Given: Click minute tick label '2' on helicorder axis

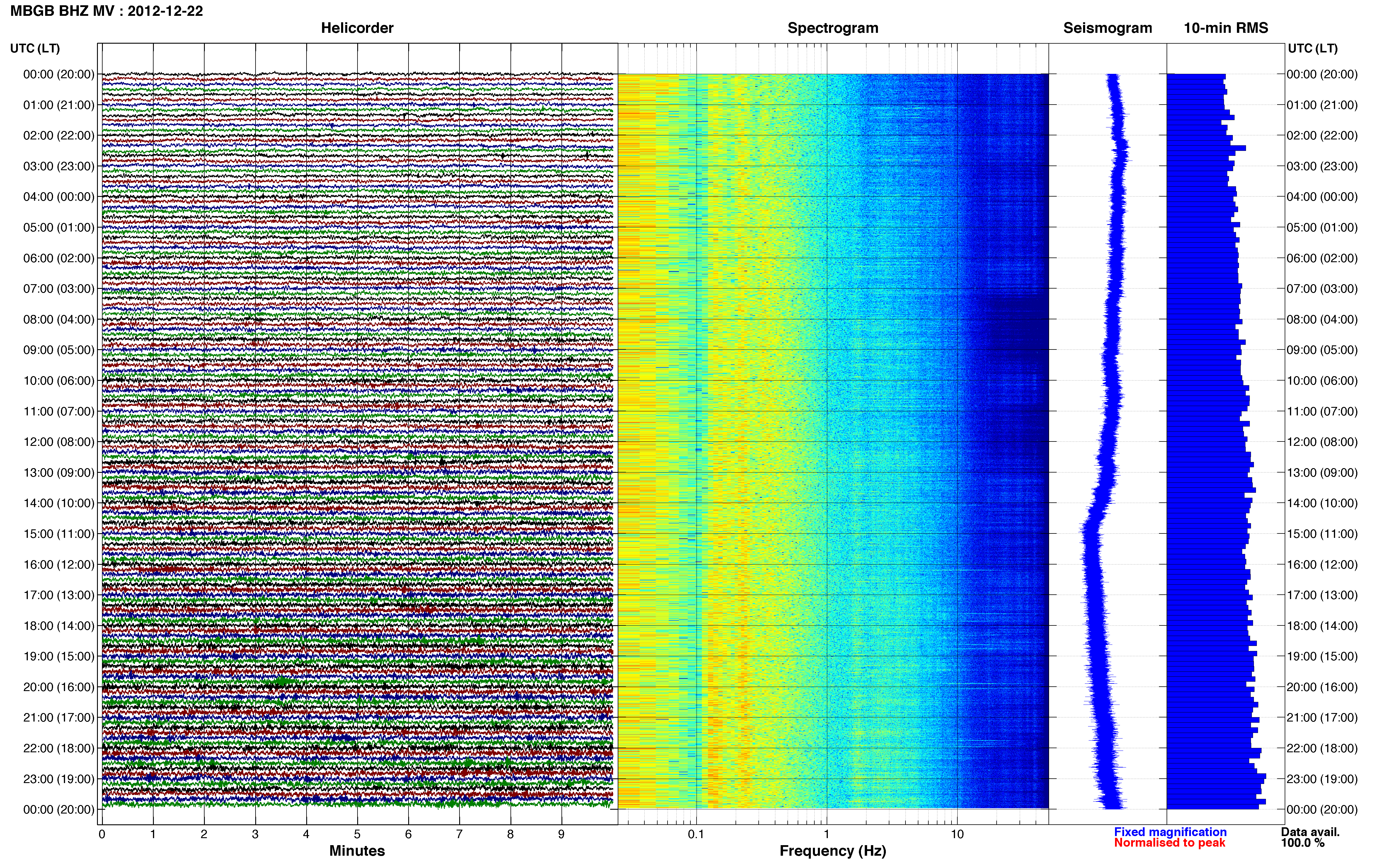Looking at the screenshot, I should coord(204,835).
